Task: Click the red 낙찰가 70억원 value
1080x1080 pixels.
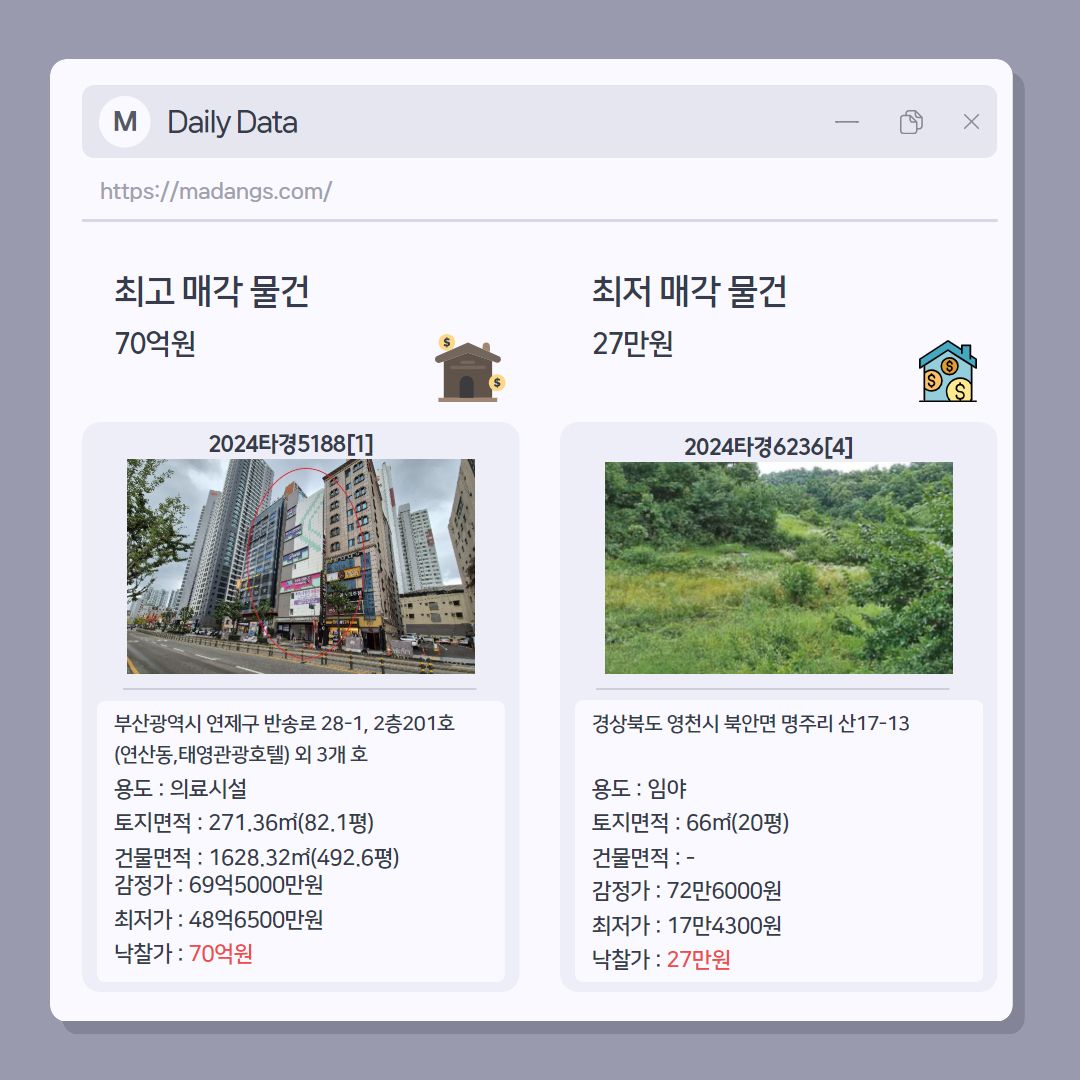Action: pos(220,954)
